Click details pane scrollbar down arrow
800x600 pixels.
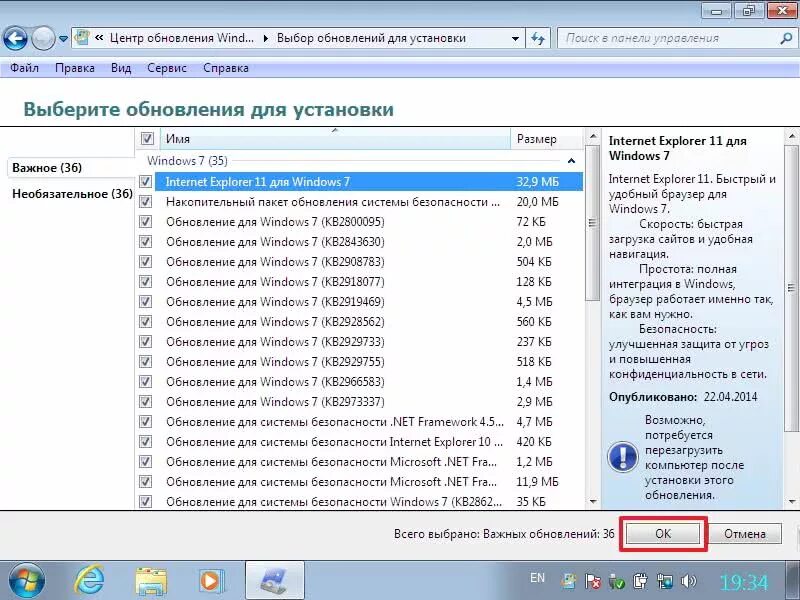click(x=791, y=502)
